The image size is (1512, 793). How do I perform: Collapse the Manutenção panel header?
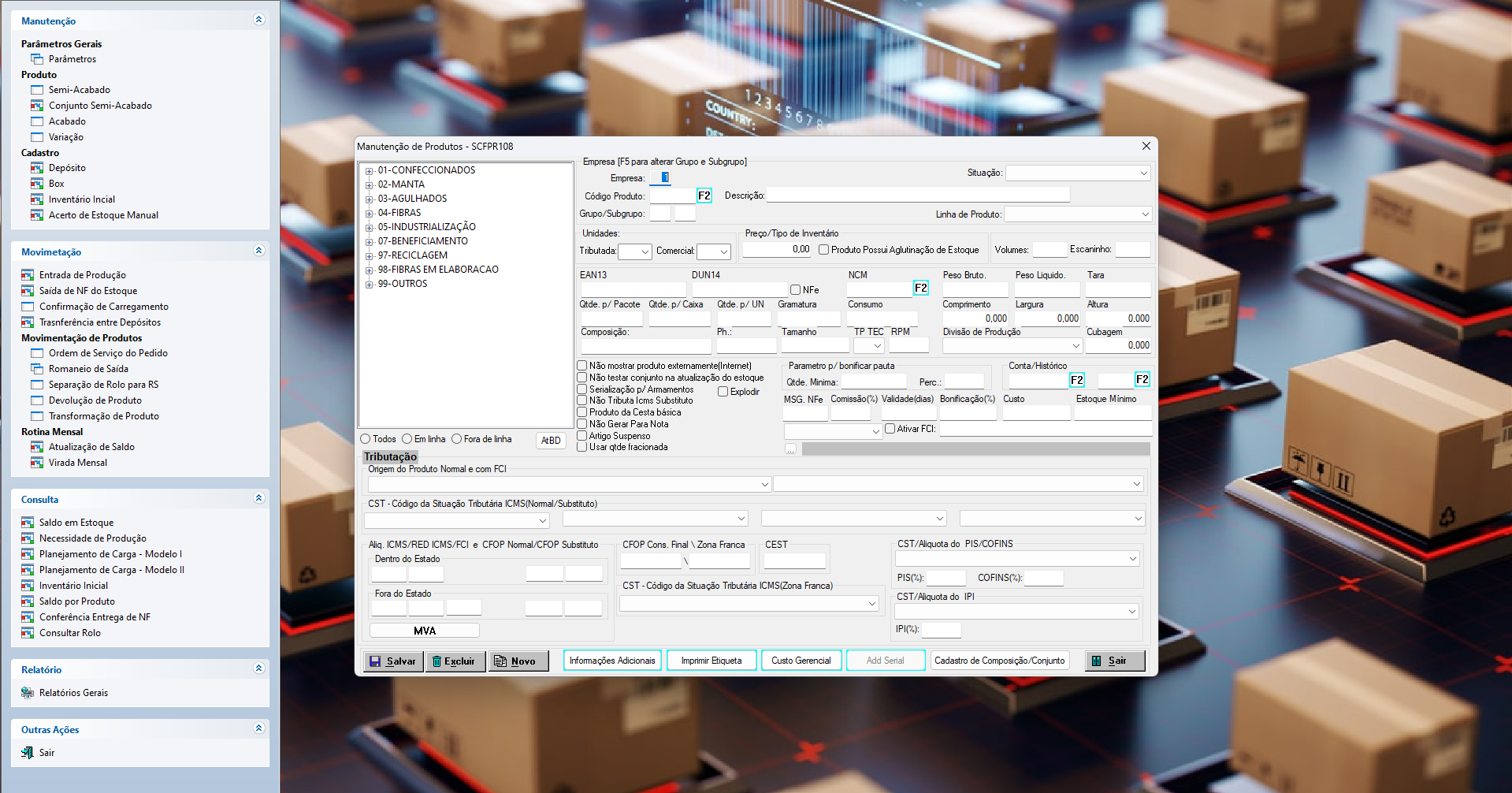coord(258,20)
